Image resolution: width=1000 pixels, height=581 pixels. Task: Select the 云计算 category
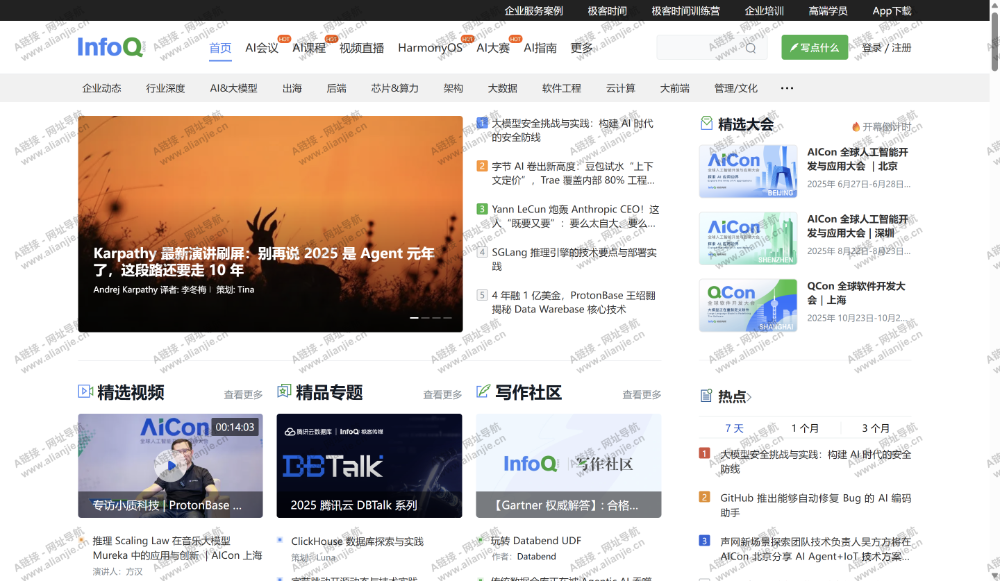621,88
